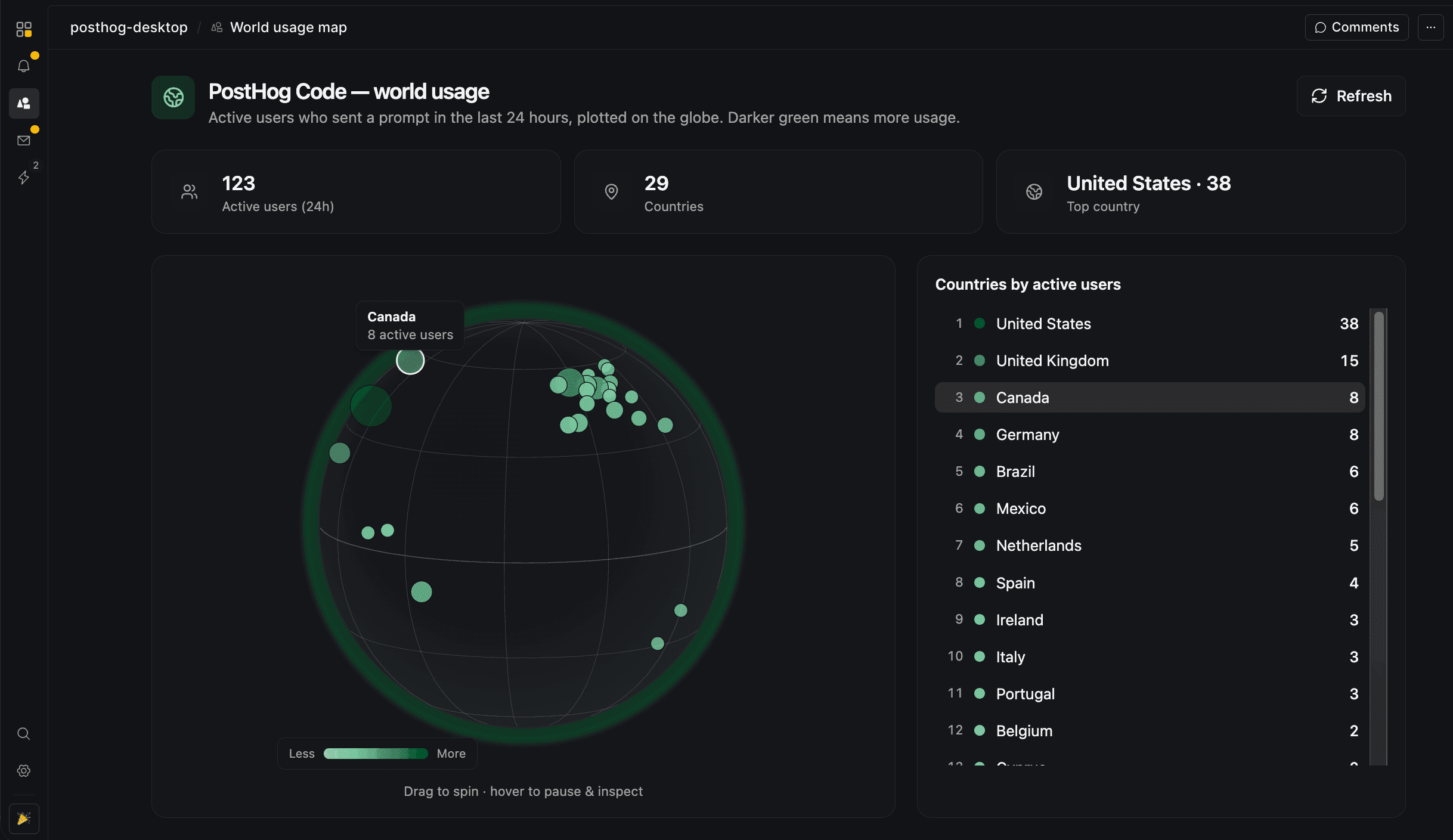Select Ireland row in country list
This screenshot has width=1453, height=840.
pos(1150,620)
